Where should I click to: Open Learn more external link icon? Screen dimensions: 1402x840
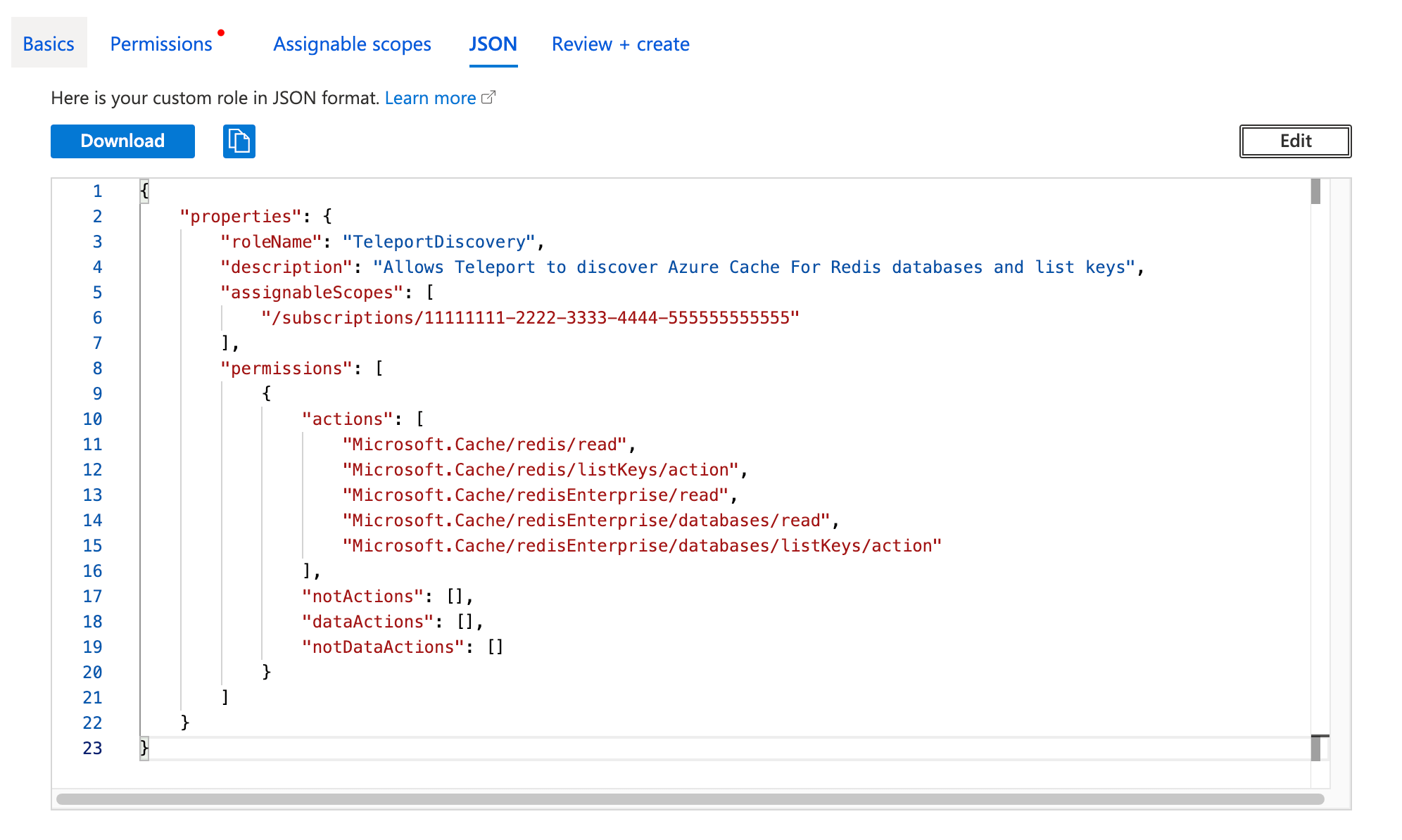pyautogui.click(x=490, y=98)
